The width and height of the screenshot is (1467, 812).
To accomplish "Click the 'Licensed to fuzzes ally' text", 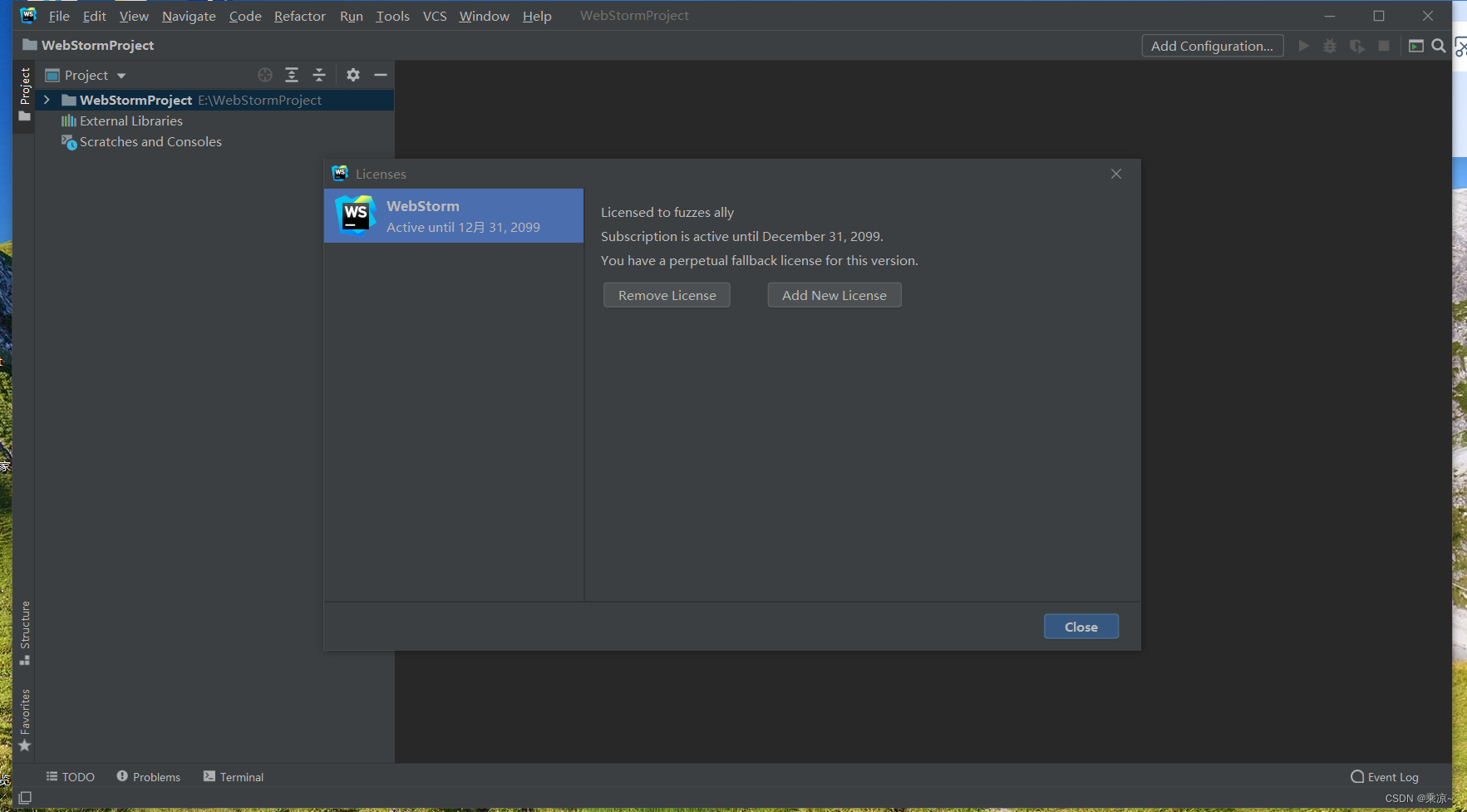I will click(x=667, y=212).
